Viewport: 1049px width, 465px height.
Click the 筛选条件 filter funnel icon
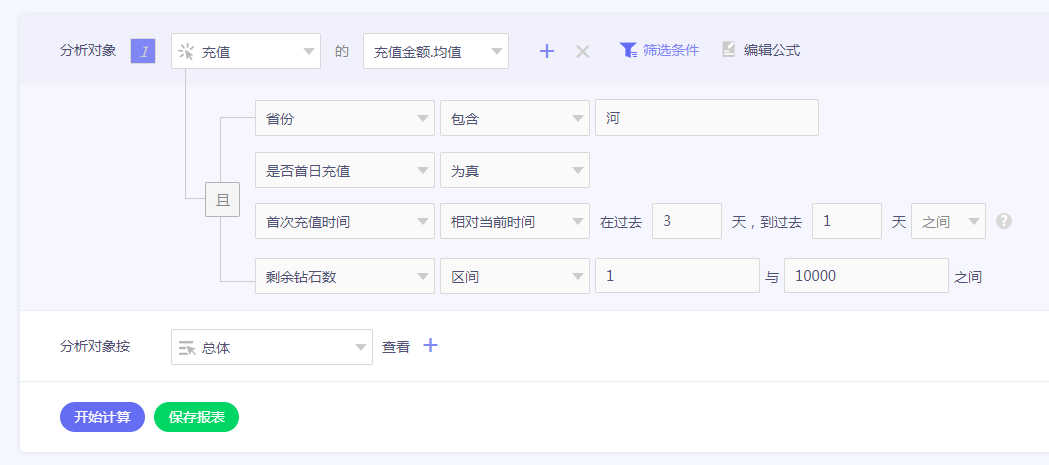click(628, 50)
